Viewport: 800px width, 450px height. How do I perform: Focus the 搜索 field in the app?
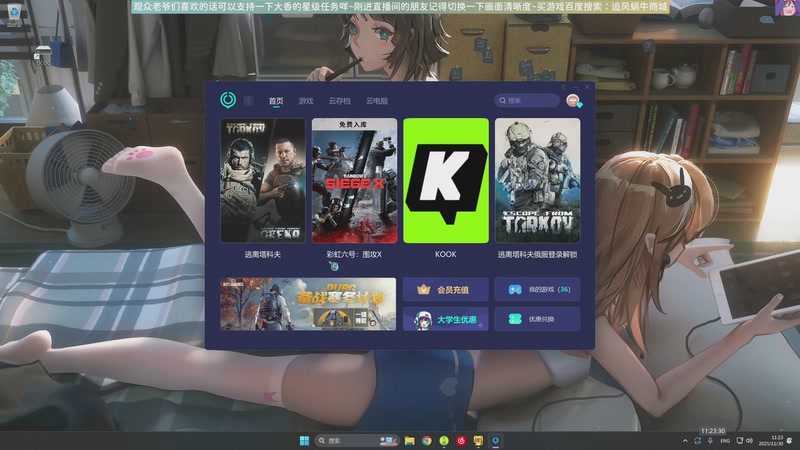coord(527,101)
